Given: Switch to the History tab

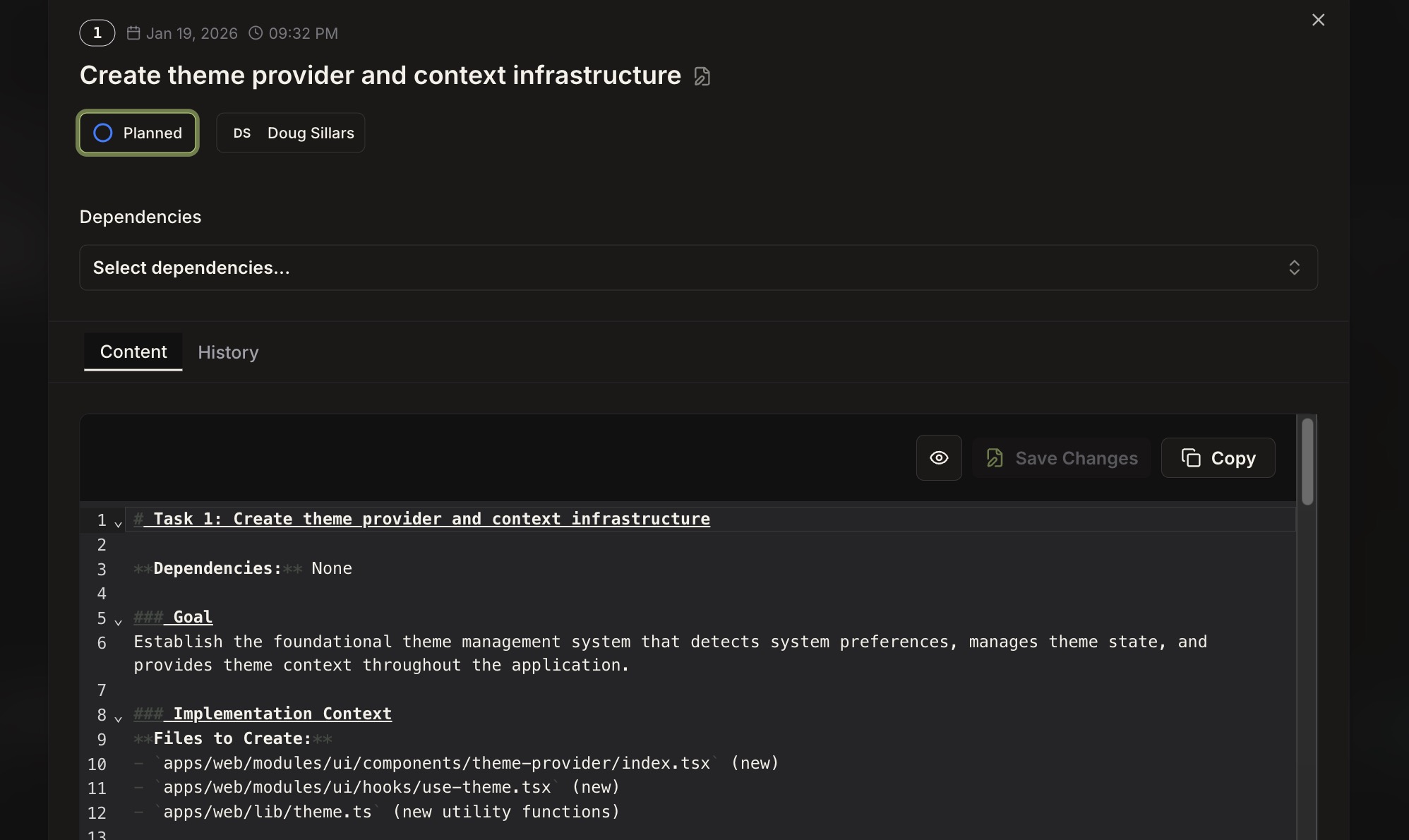Looking at the screenshot, I should pyautogui.click(x=227, y=352).
